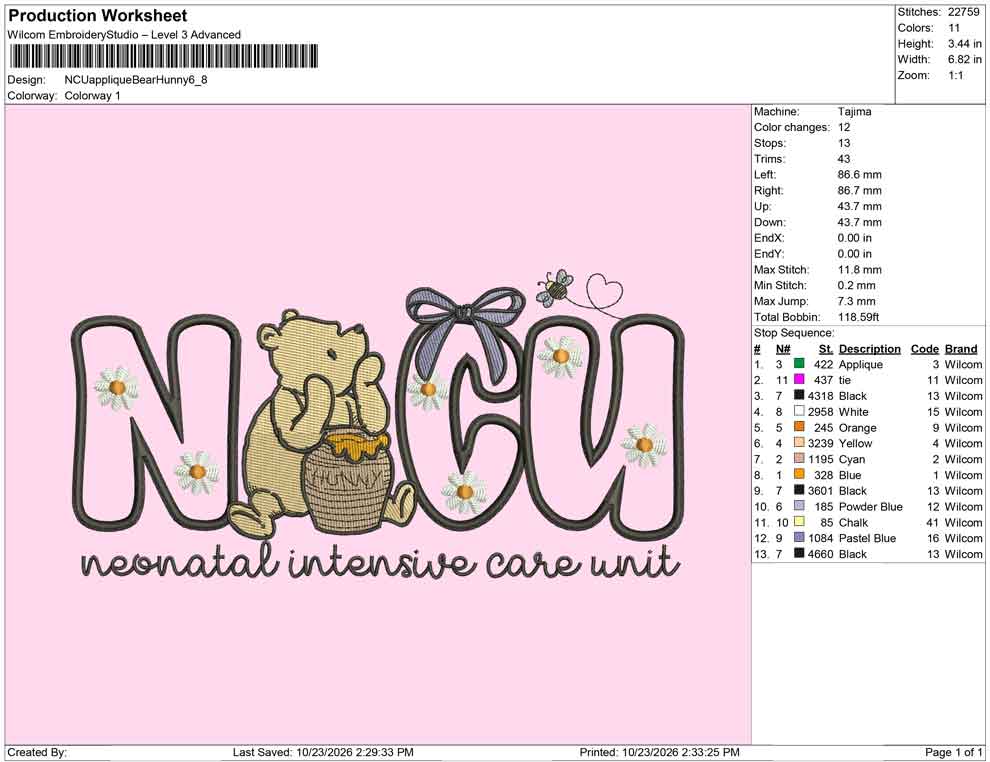Viewport: 990px width, 762px height.
Task: Pick the black swatch for stitch 4318
Action: [x=799, y=395]
